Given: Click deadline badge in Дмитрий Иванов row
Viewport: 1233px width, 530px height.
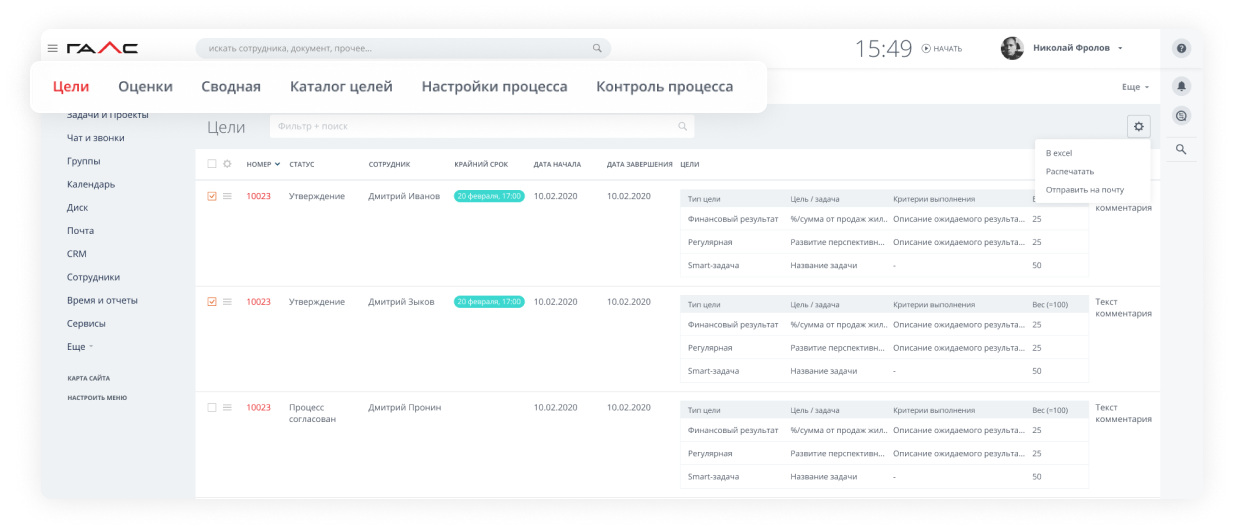Looking at the screenshot, I should tap(489, 196).
